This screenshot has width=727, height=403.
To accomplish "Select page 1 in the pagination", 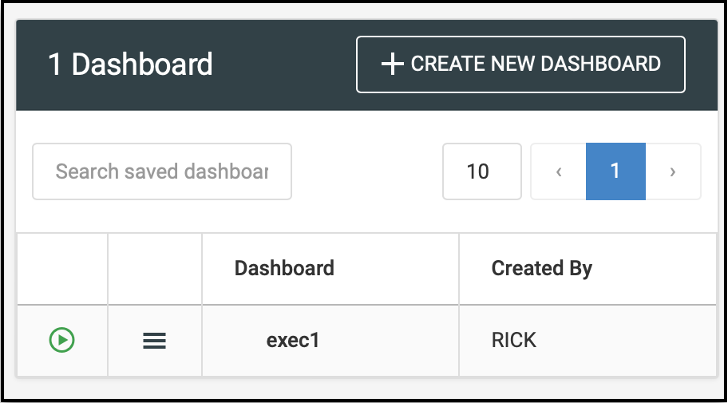I will (615, 171).
